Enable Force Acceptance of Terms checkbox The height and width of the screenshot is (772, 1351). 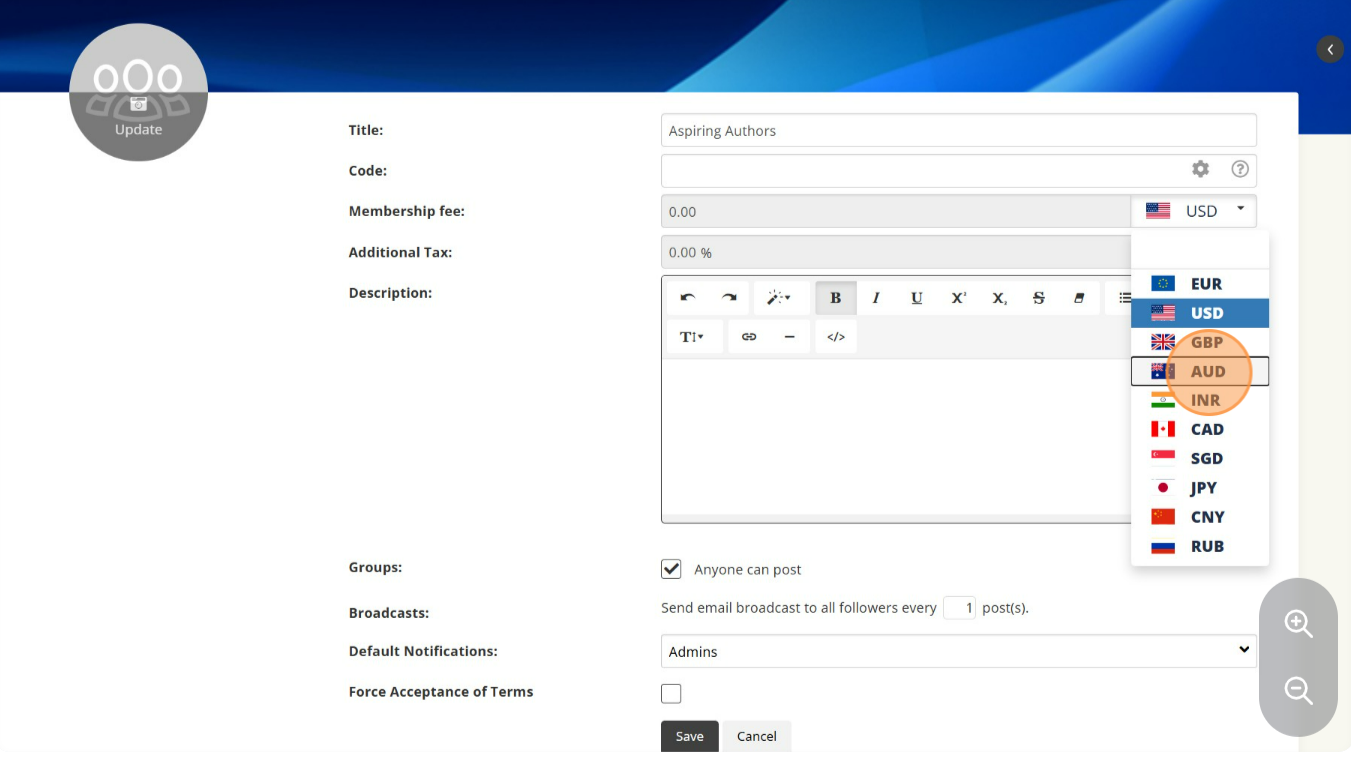pos(671,693)
